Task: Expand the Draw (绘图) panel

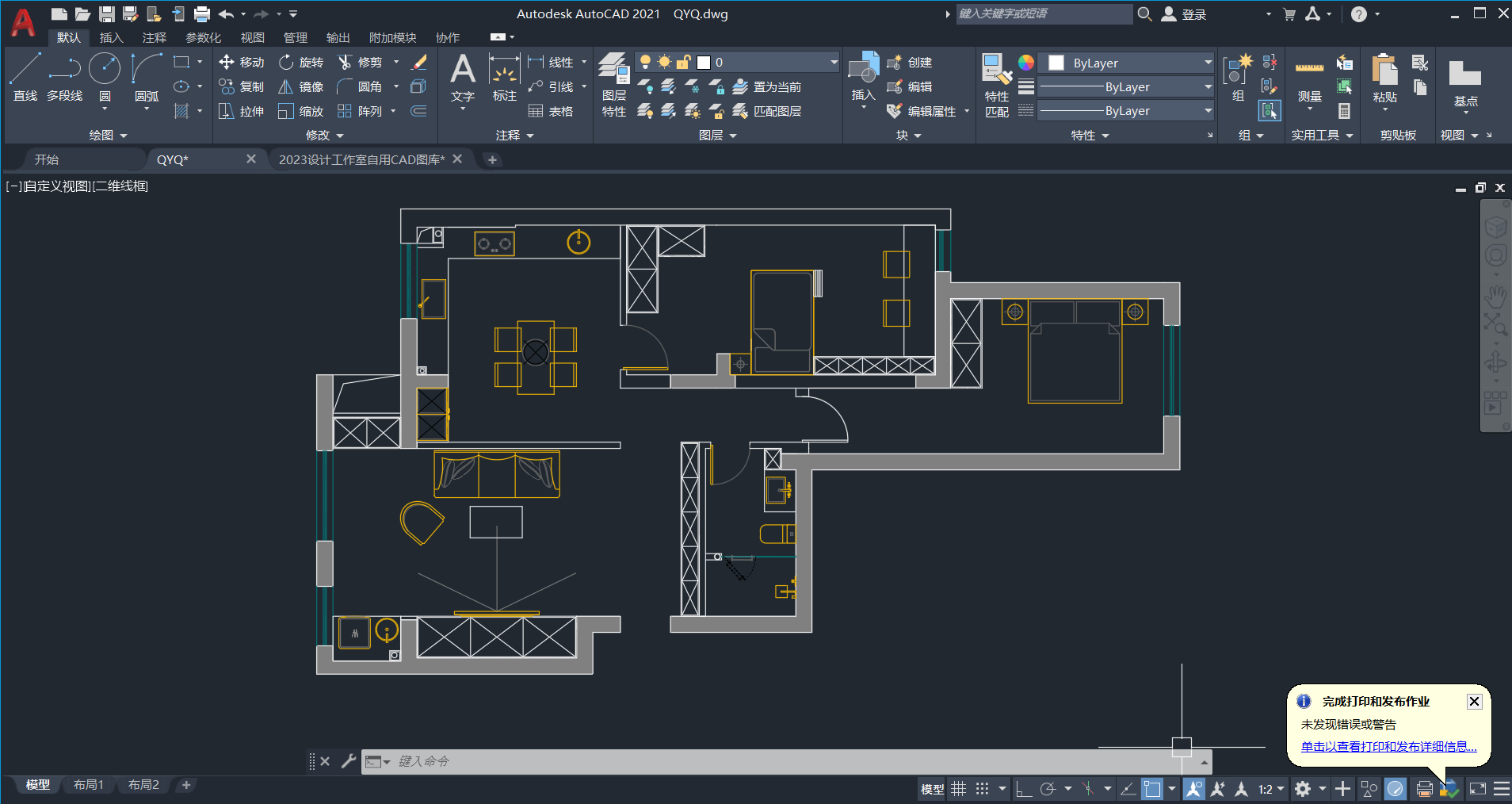Action: (108, 136)
